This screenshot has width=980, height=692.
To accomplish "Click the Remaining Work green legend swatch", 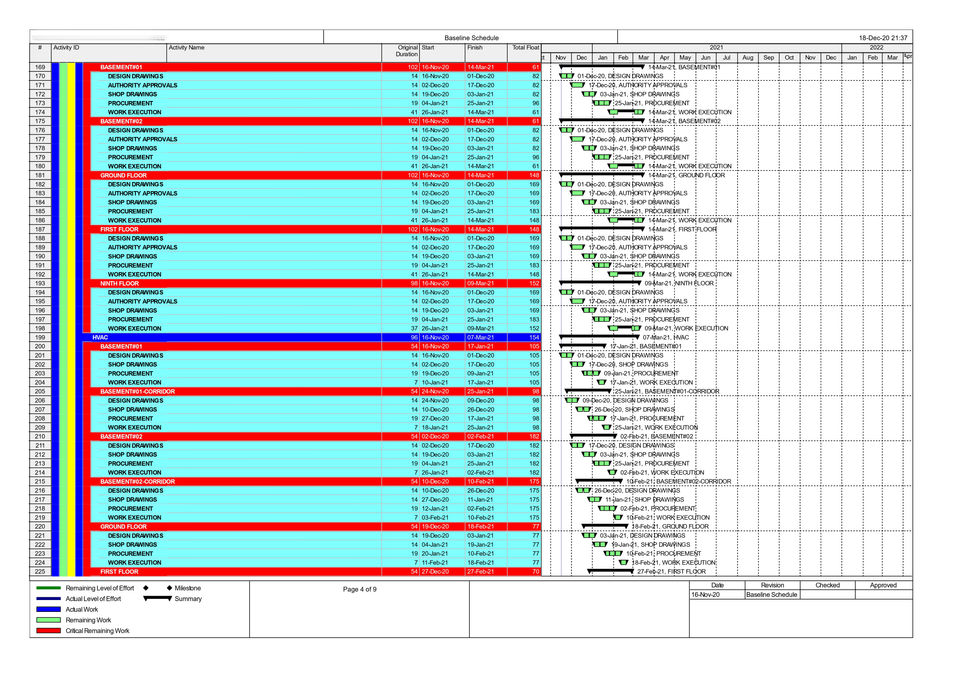I will (48, 619).
